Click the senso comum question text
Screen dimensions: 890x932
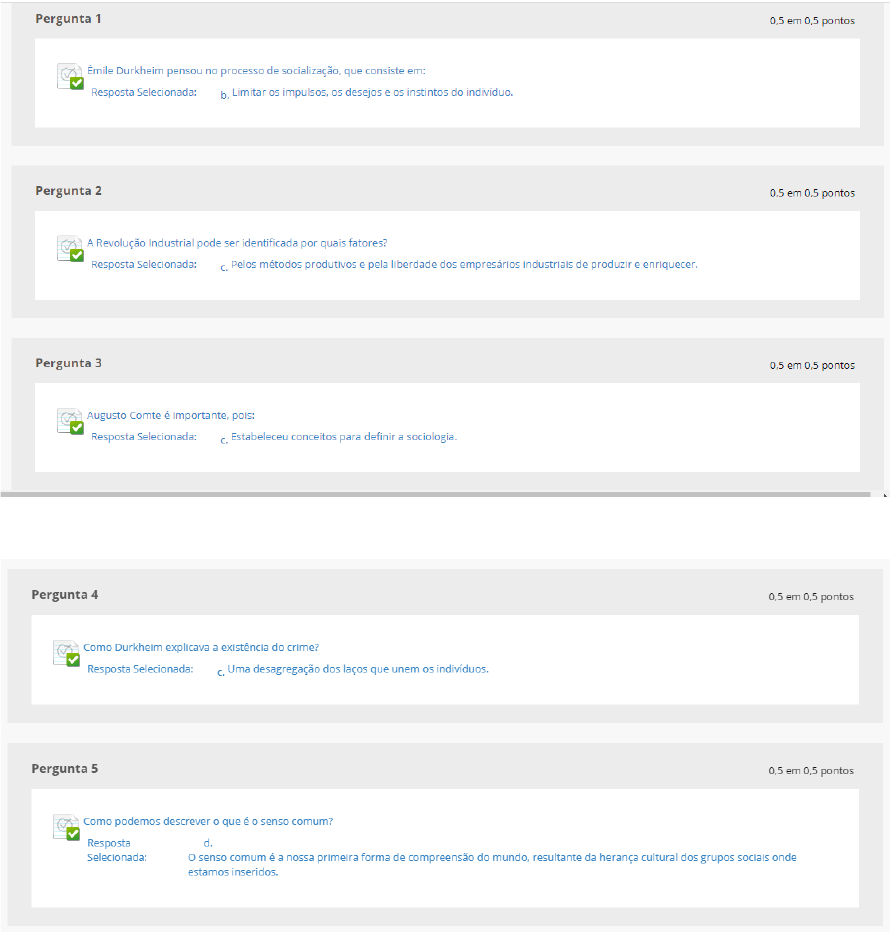tap(208, 821)
